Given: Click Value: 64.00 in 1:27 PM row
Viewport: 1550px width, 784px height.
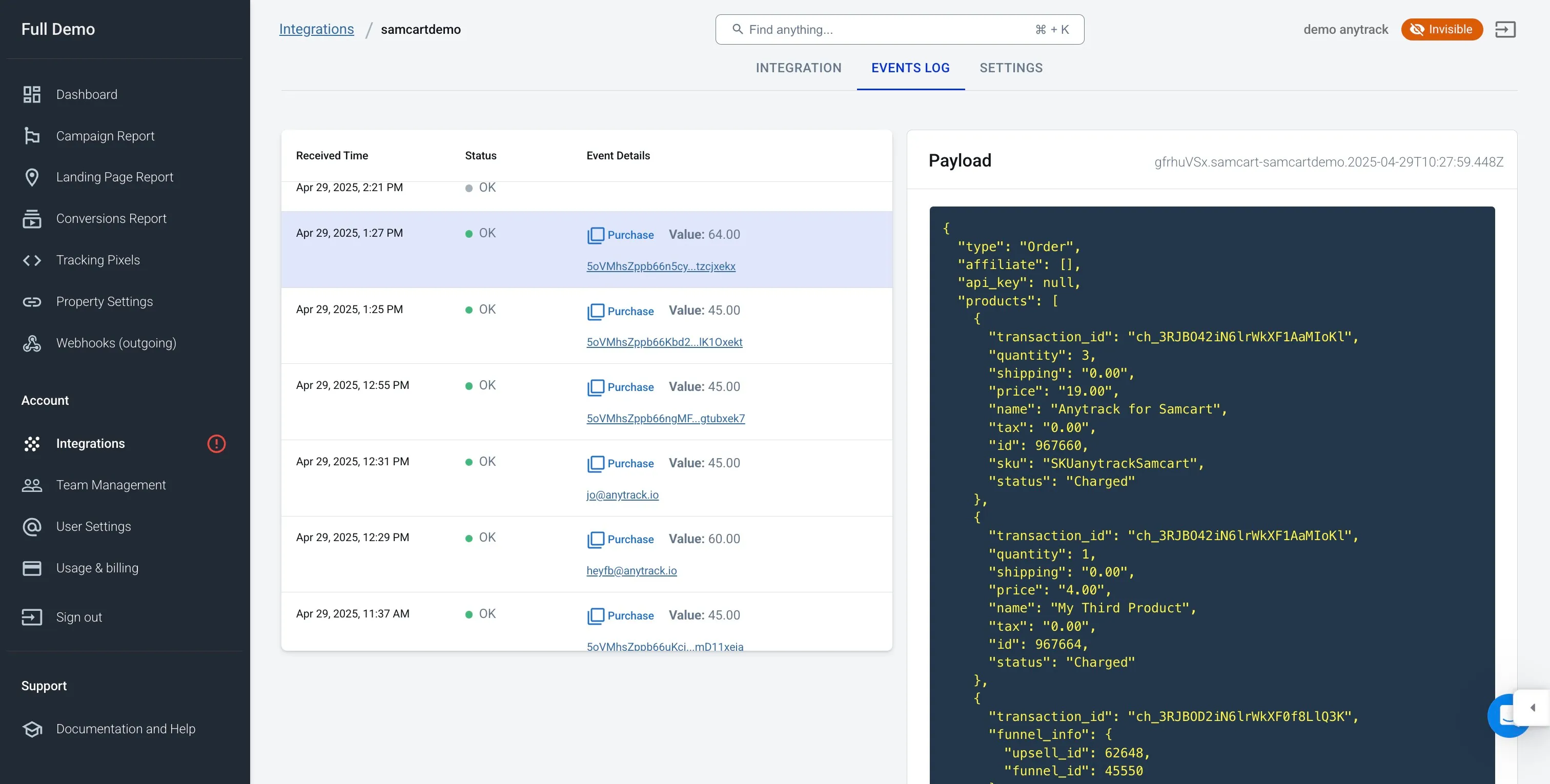Looking at the screenshot, I should 704,235.
